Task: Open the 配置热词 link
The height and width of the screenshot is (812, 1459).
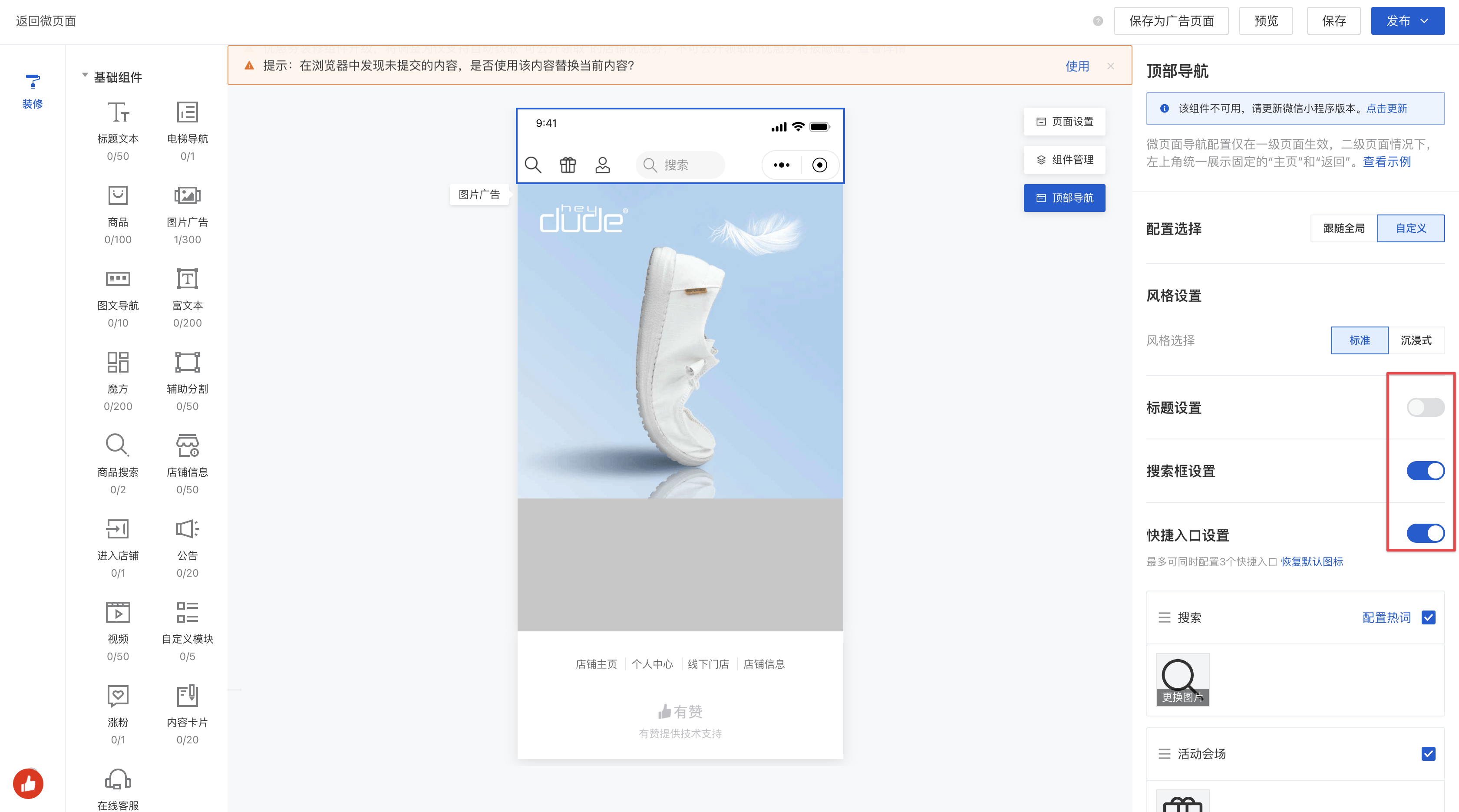Action: 1386,617
